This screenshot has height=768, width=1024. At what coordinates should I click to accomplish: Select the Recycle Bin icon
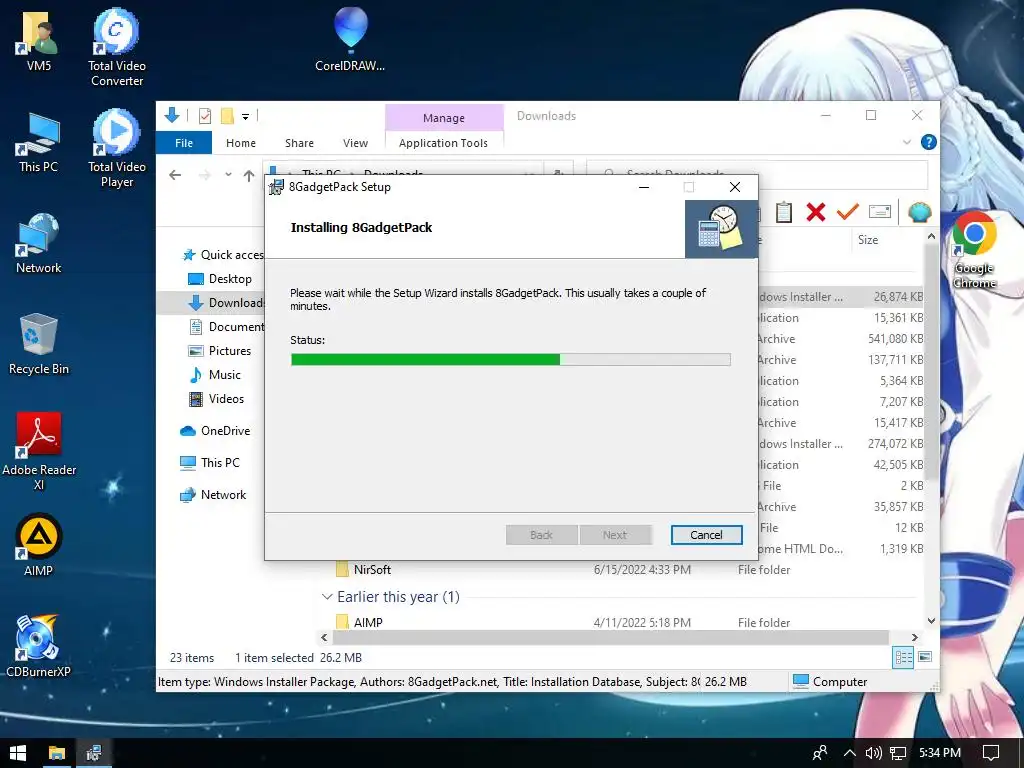coord(39,344)
